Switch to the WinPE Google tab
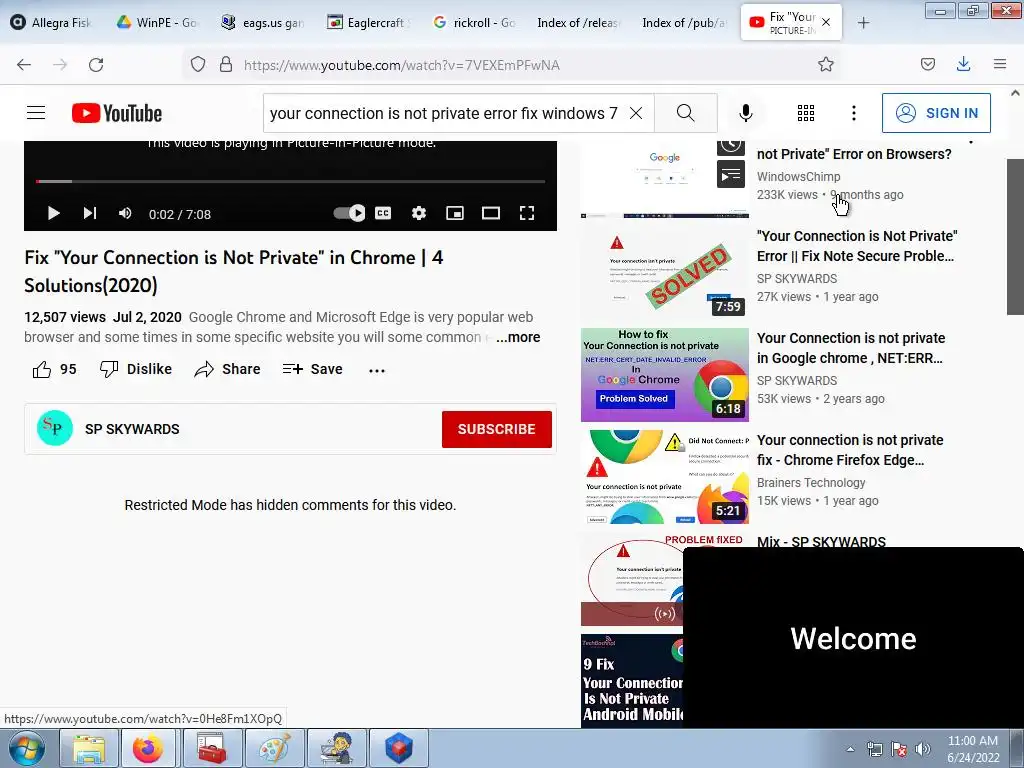 (x=158, y=22)
